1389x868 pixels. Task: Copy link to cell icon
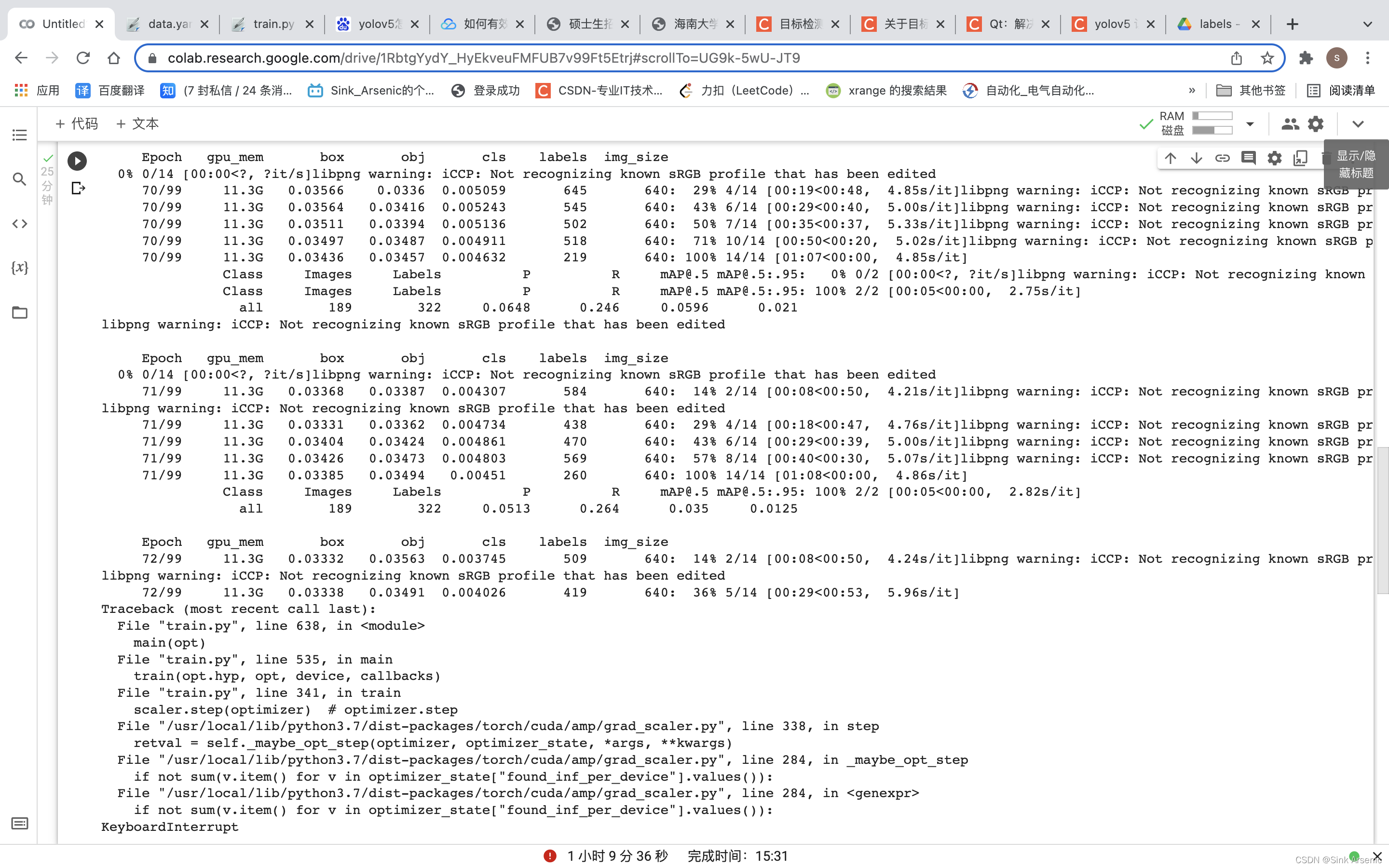coord(1222,158)
